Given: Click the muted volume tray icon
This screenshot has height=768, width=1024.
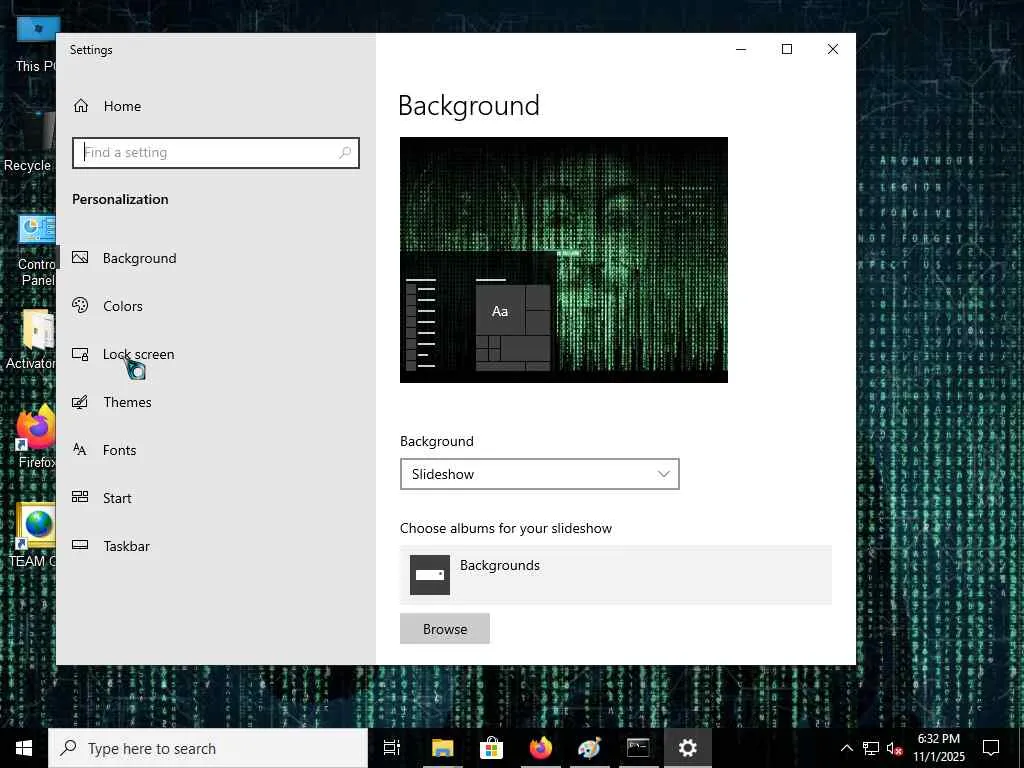Looking at the screenshot, I should 894,748.
